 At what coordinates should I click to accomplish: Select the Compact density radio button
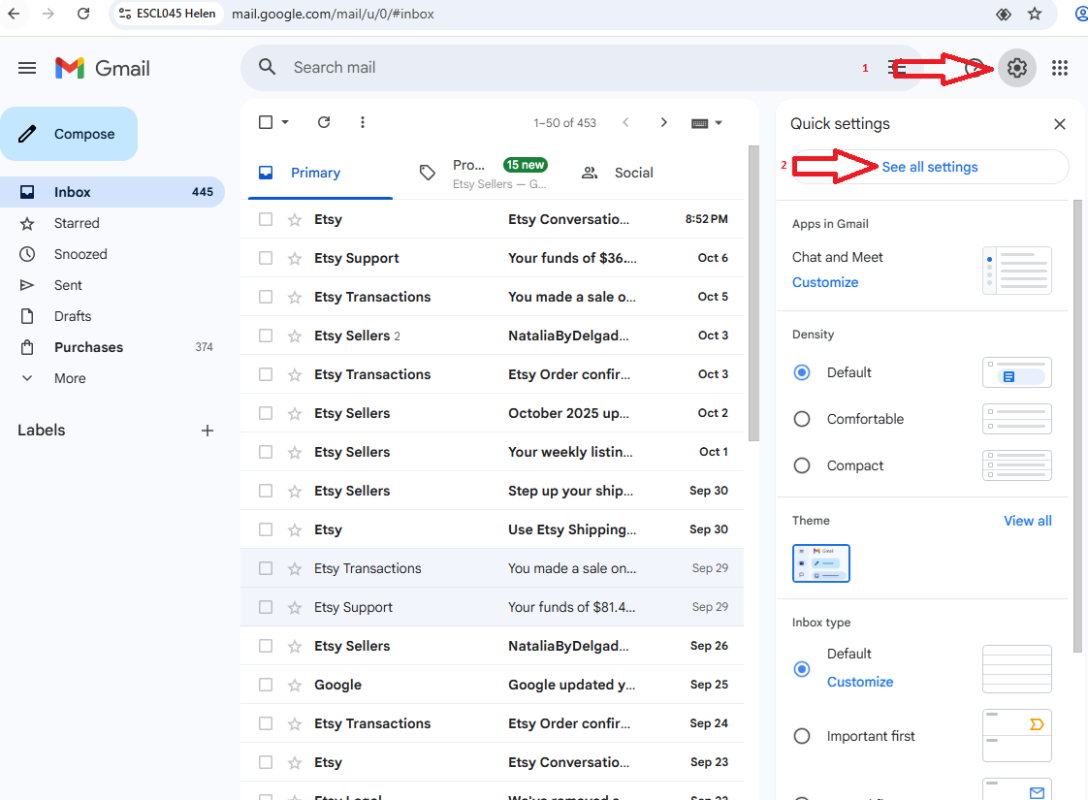pyautogui.click(x=801, y=466)
